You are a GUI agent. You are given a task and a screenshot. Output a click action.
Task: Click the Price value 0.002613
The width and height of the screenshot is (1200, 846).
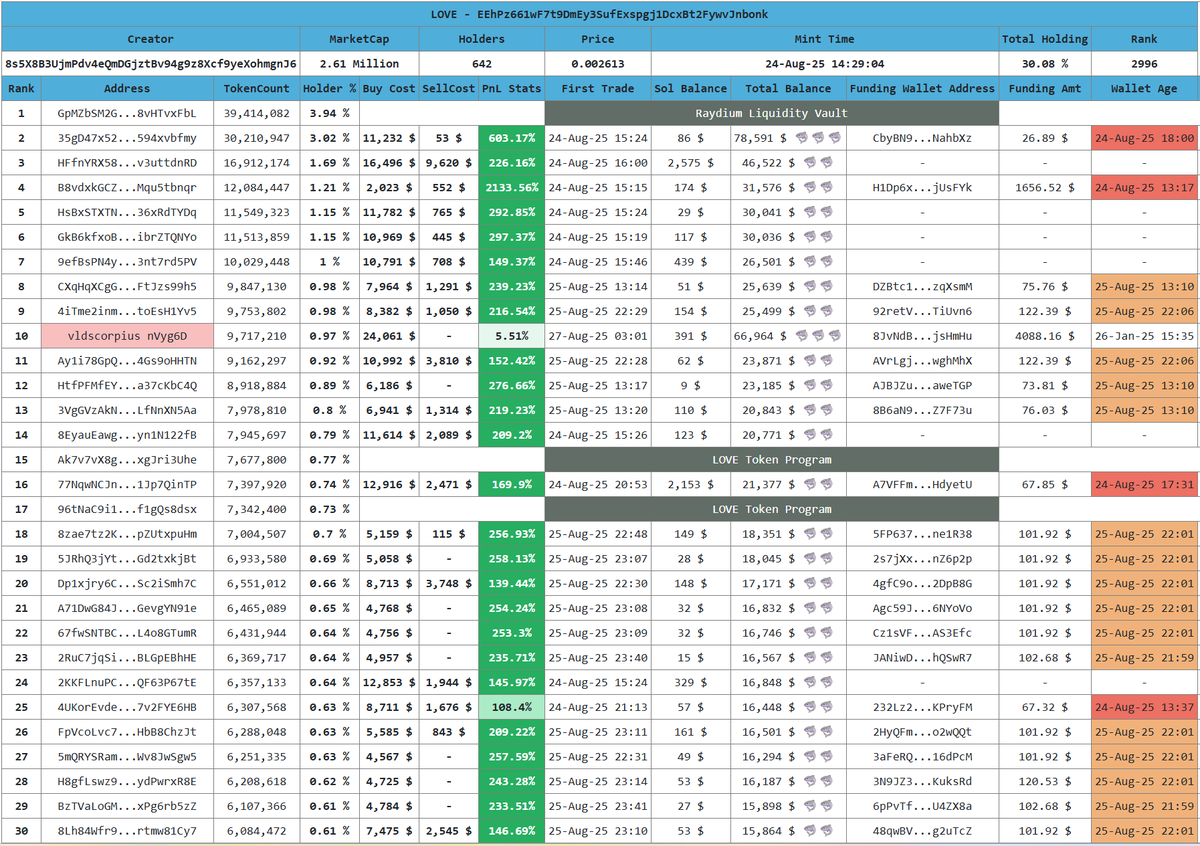pyautogui.click(x=598, y=64)
